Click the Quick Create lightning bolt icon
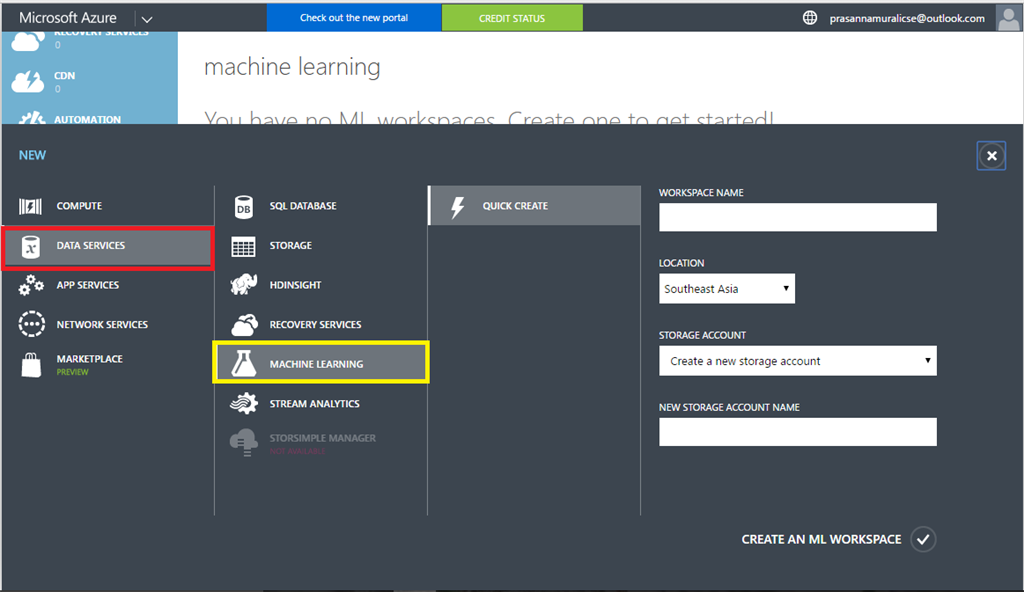The width and height of the screenshot is (1024, 592). pos(457,206)
